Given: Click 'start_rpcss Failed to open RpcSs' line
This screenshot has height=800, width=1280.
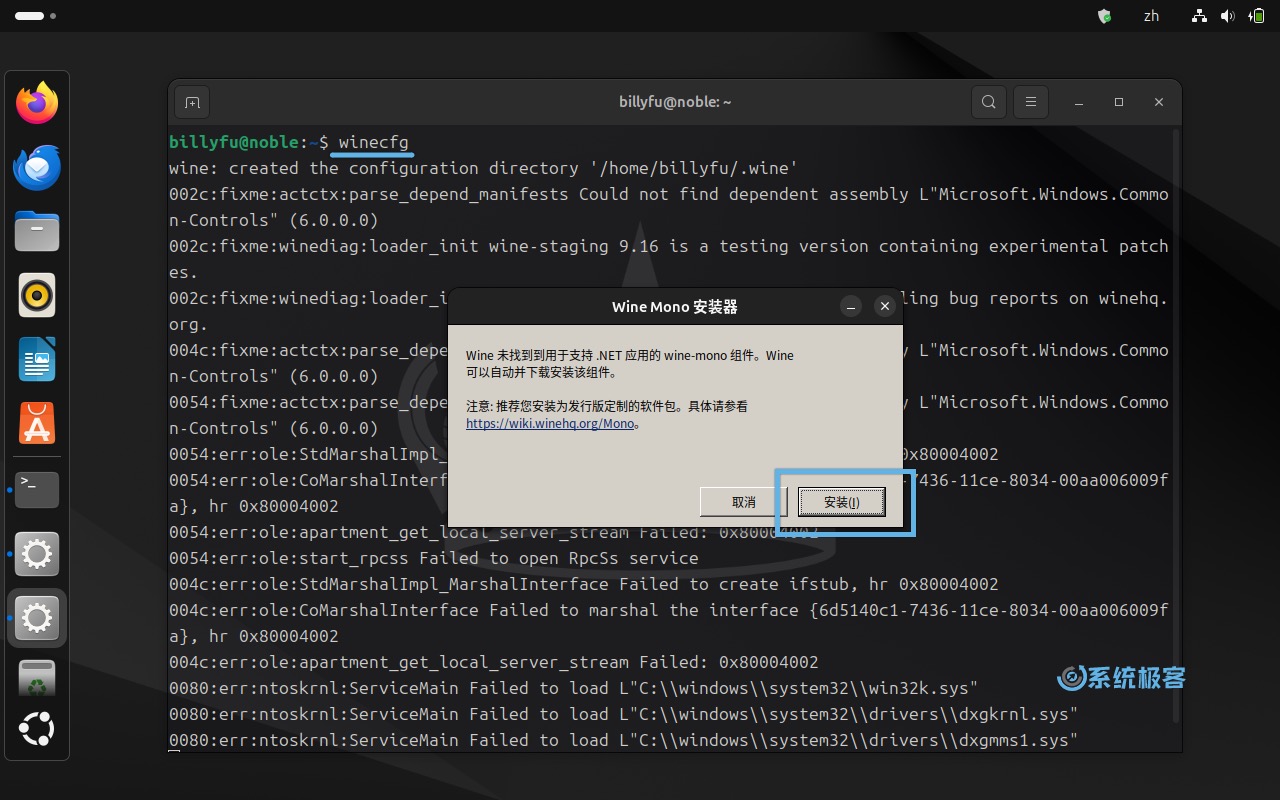Looking at the screenshot, I should (434, 558).
